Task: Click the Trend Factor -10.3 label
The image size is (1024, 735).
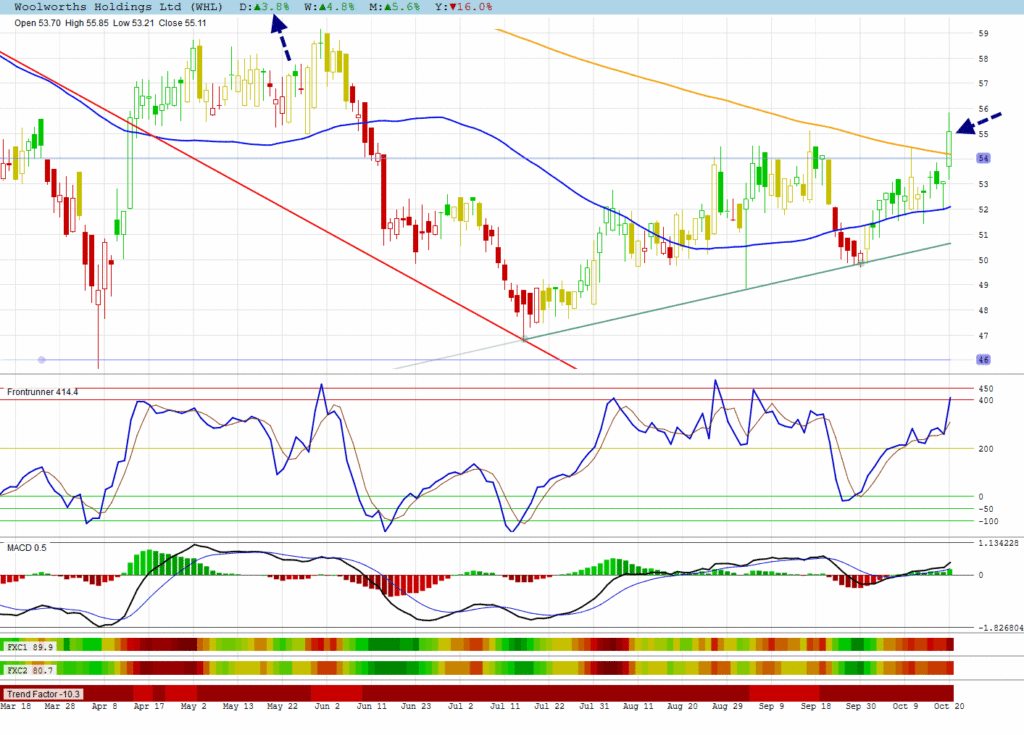Action: pyautogui.click(x=44, y=693)
